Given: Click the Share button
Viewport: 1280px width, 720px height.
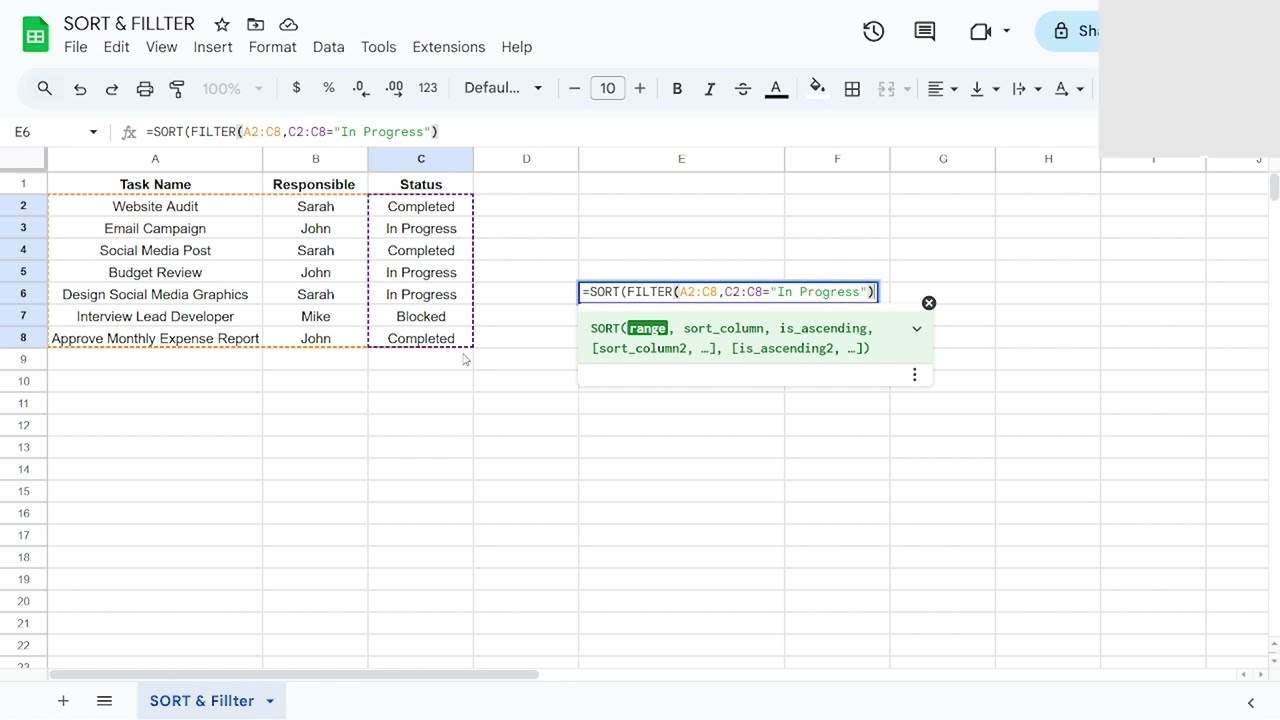Looking at the screenshot, I should [x=1068, y=31].
